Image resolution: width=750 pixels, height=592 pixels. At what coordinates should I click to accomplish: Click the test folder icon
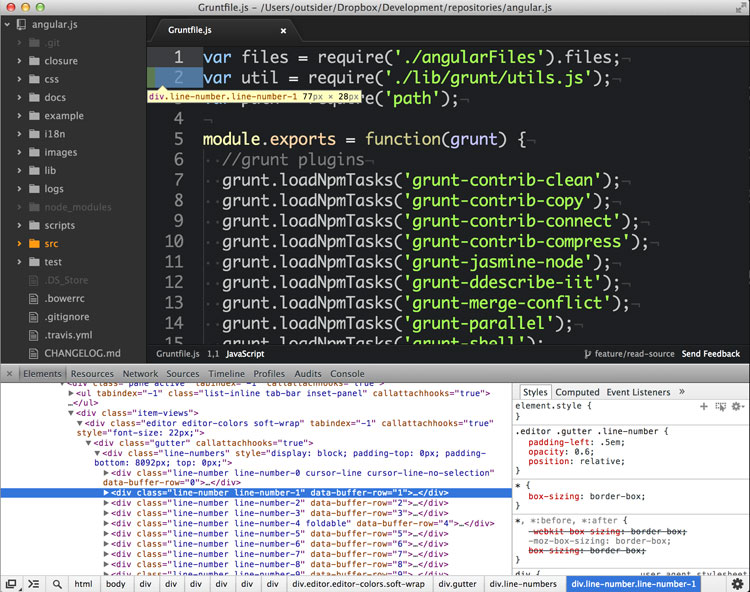click(34, 262)
